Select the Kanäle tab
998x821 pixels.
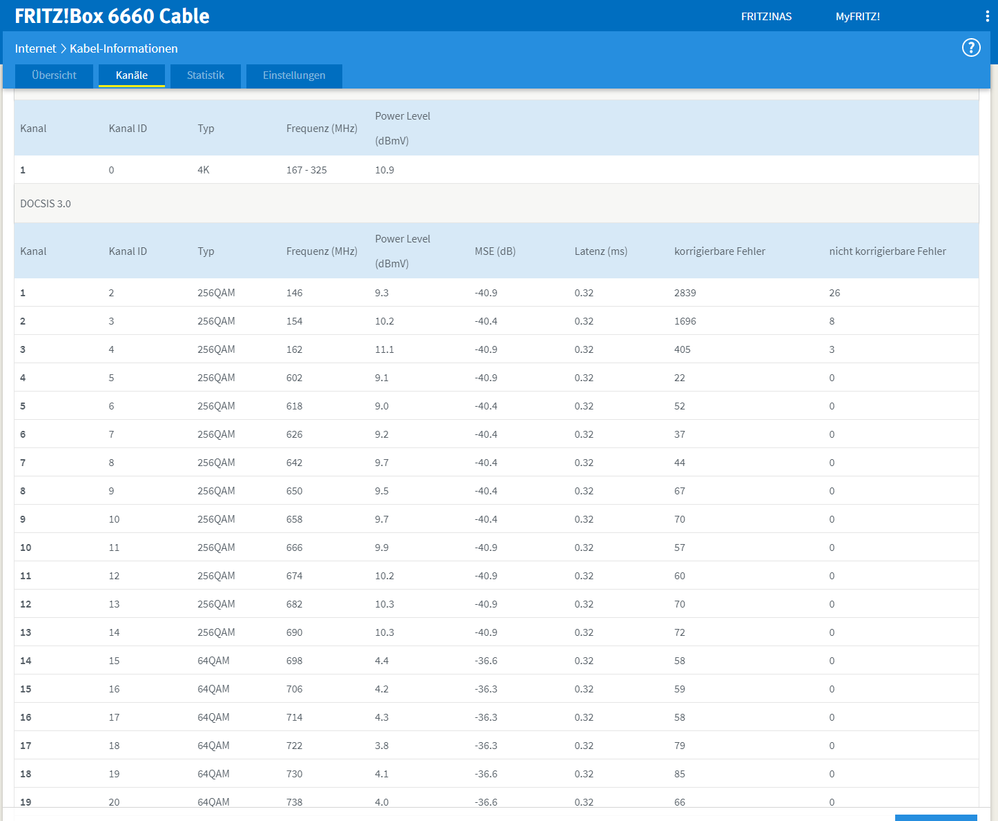pyautogui.click(x=132, y=76)
